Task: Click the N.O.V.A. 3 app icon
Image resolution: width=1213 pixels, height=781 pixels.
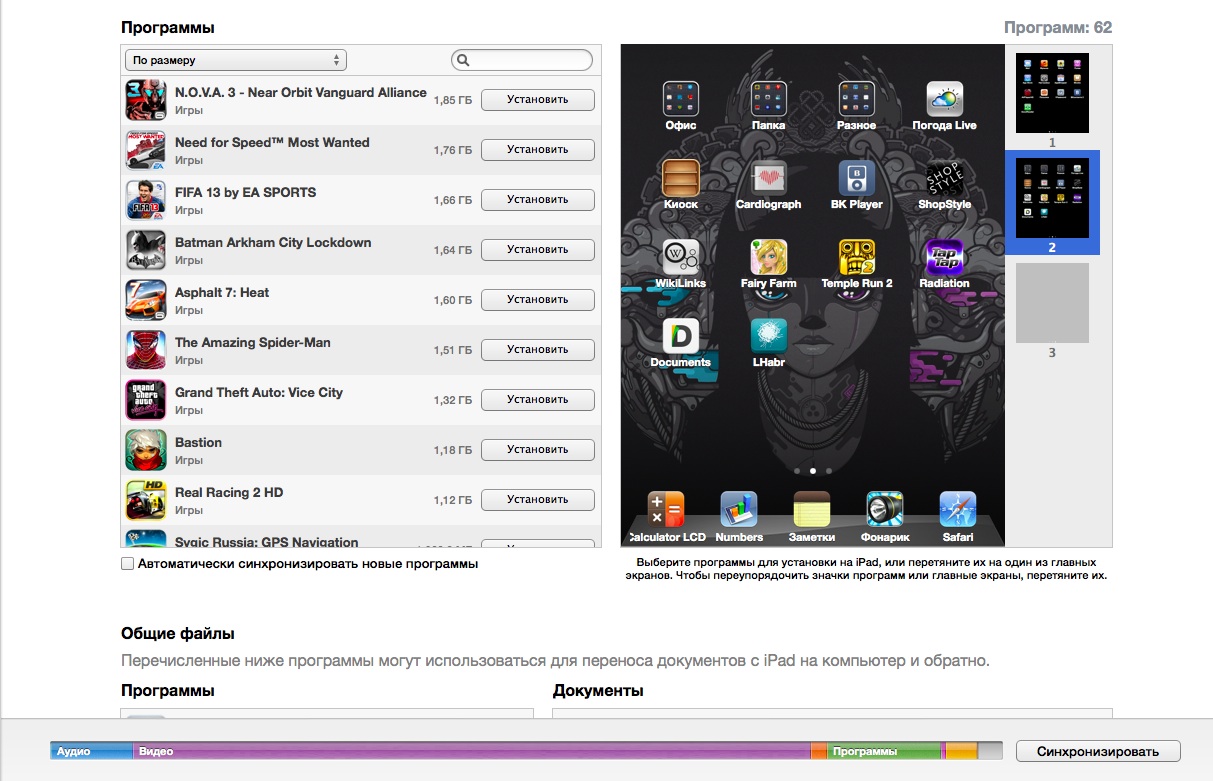Action: click(146, 100)
